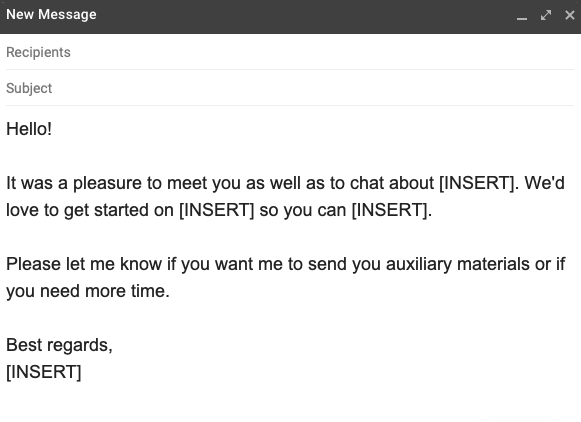
Task: Click the signature [INSERT] placeholder
Action: (x=44, y=372)
